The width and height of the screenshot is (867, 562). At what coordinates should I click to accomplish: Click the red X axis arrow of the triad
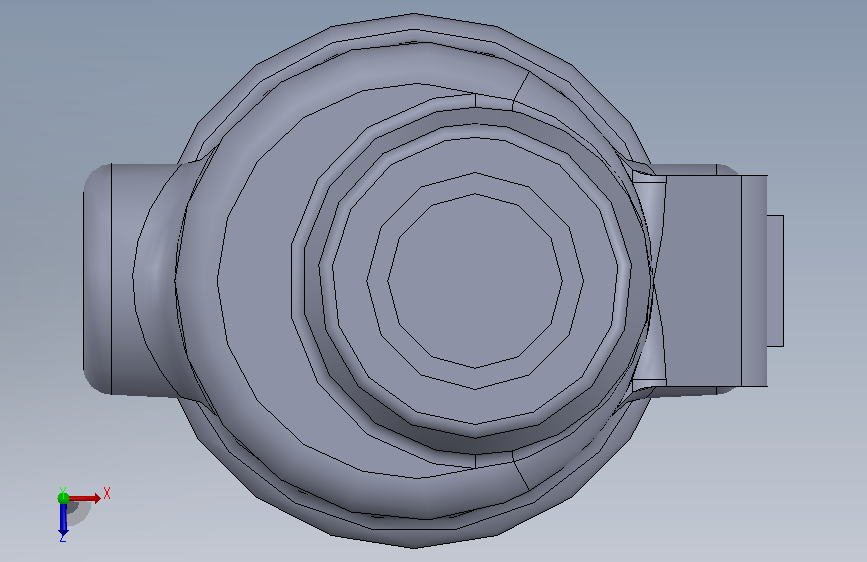pos(85,498)
